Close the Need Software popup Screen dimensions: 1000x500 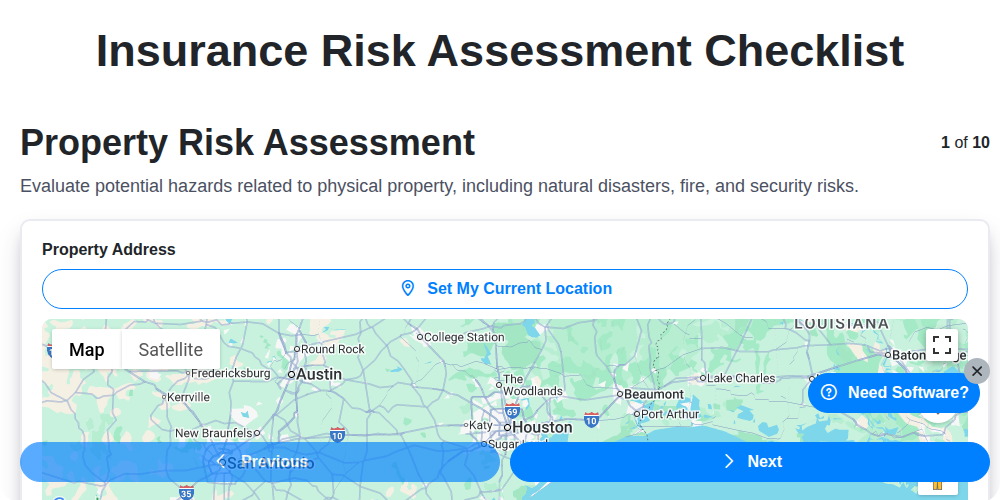[x=977, y=371]
